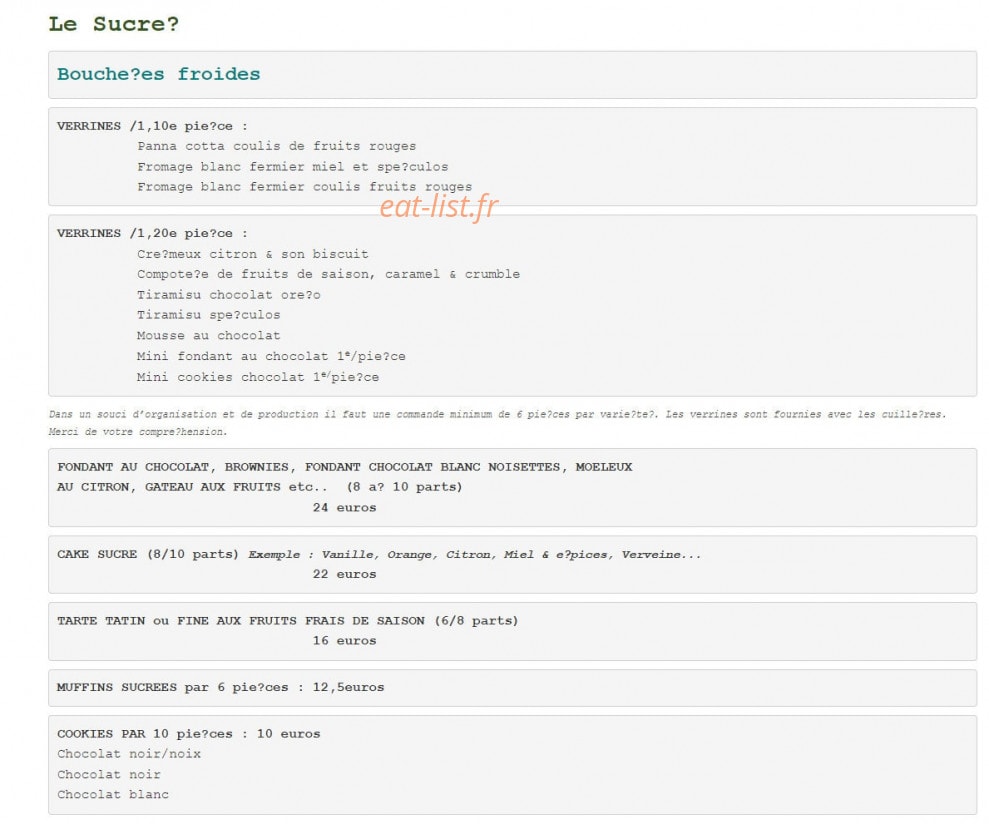Select Panna cotta coulis de fruits rouges

point(277,146)
